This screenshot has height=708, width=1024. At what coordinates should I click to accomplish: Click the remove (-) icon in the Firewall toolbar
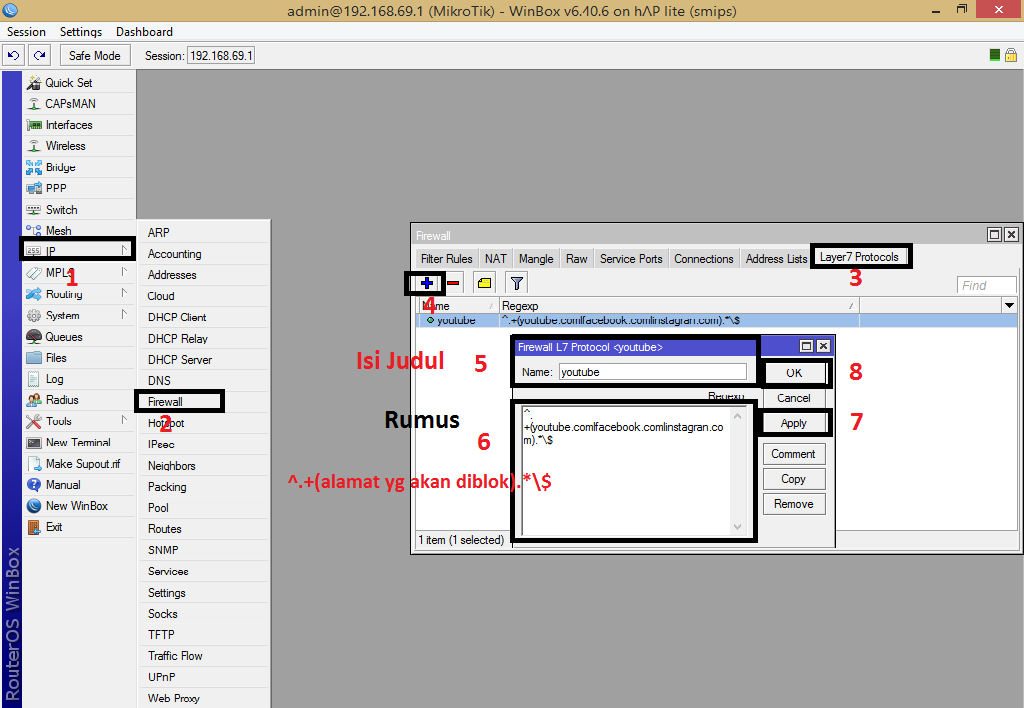click(454, 283)
